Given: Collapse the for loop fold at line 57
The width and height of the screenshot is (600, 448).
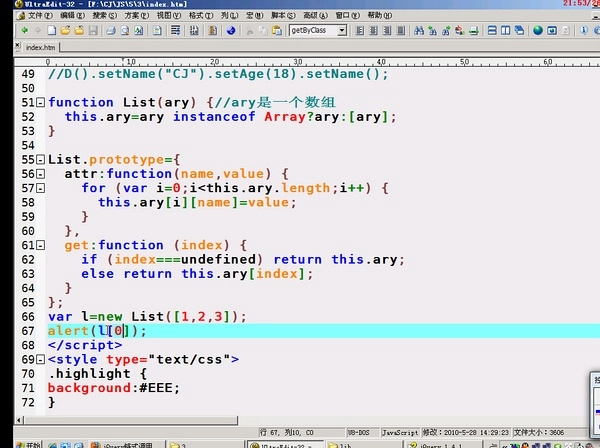Looking at the screenshot, I should 40,188.
